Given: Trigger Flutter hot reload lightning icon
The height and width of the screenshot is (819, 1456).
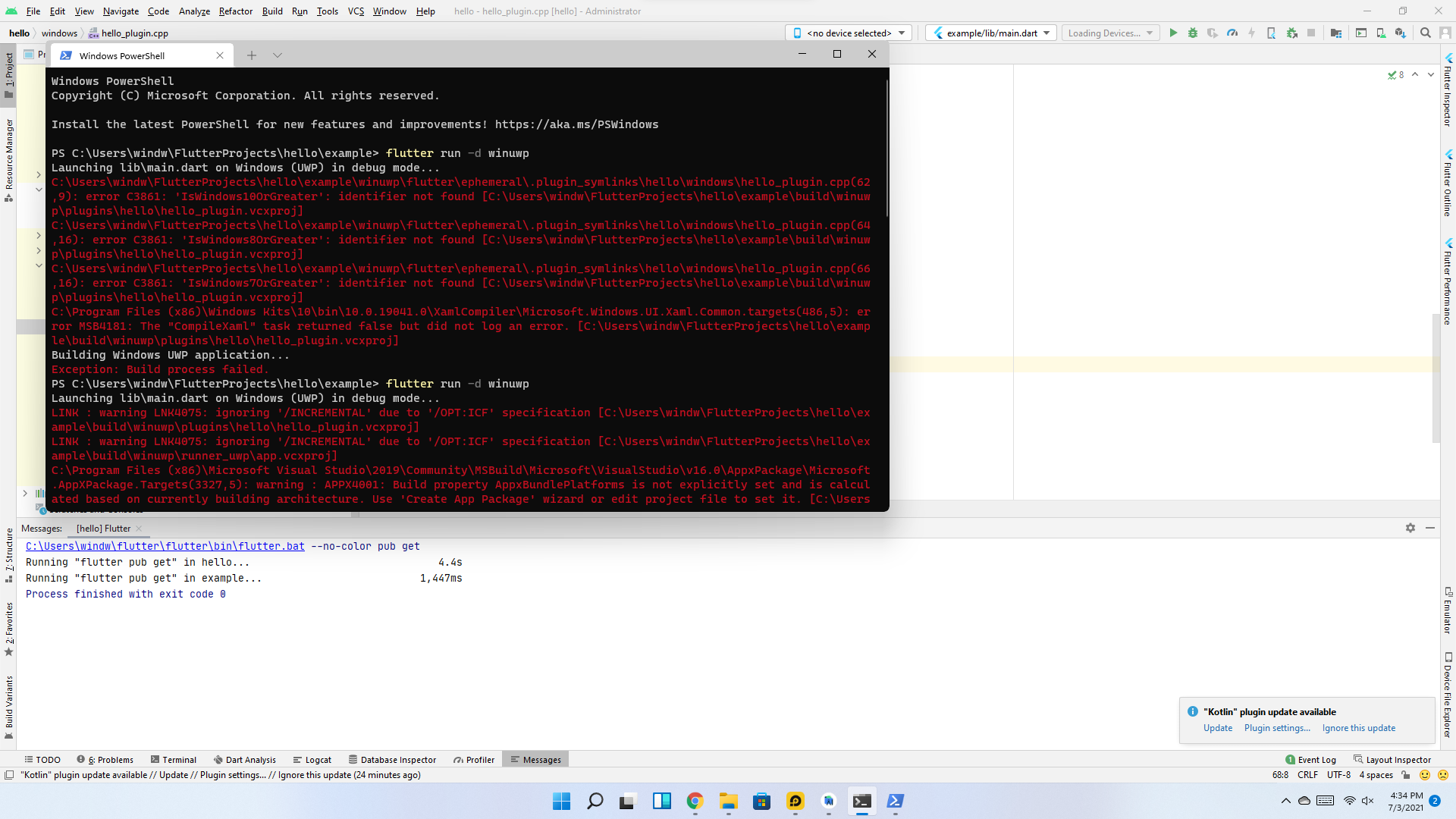Looking at the screenshot, I should click(1251, 33).
